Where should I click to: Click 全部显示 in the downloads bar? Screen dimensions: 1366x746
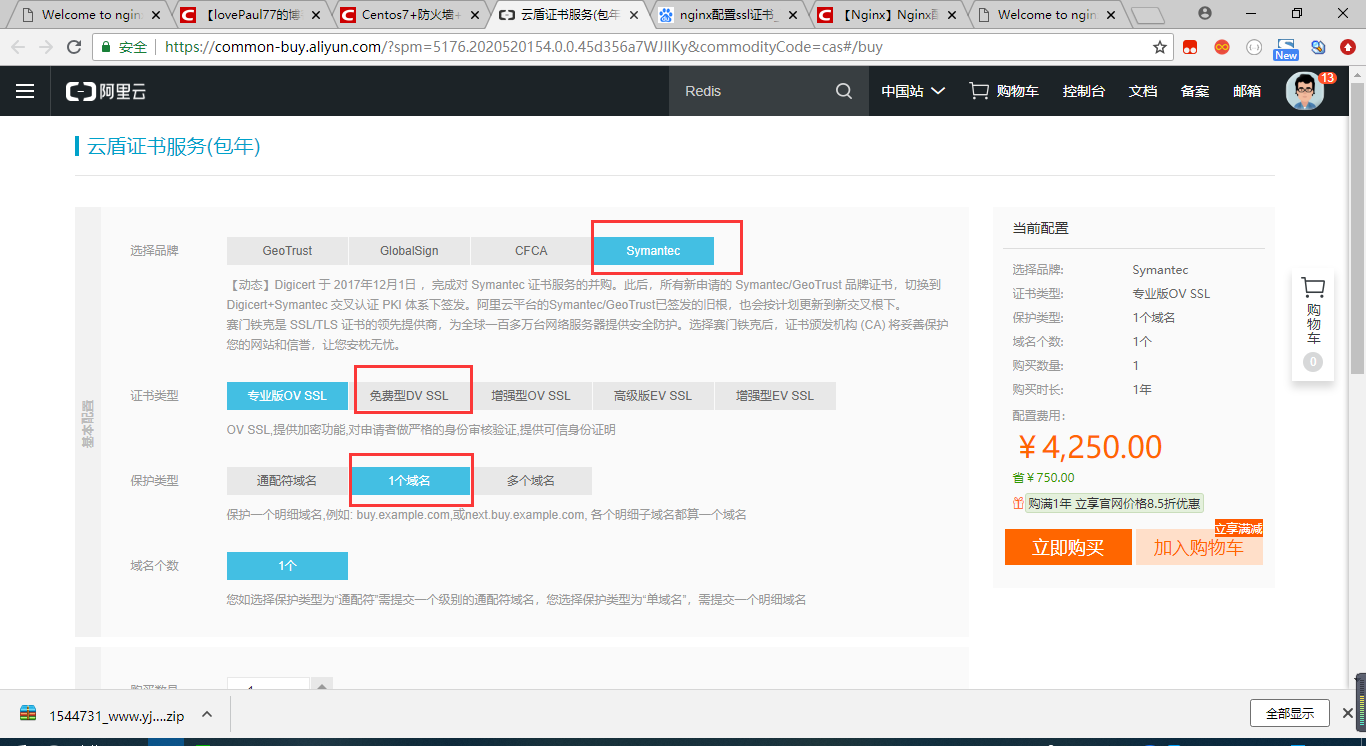(x=1290, y=714)
